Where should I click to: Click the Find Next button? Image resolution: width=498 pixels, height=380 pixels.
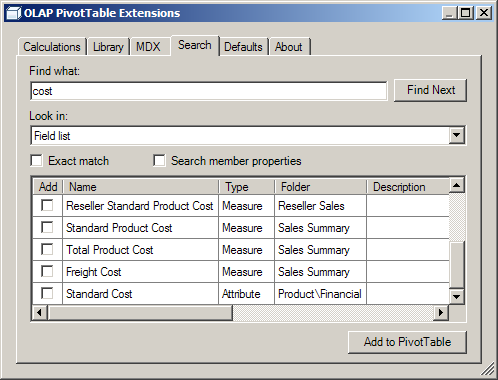[430, 90]
